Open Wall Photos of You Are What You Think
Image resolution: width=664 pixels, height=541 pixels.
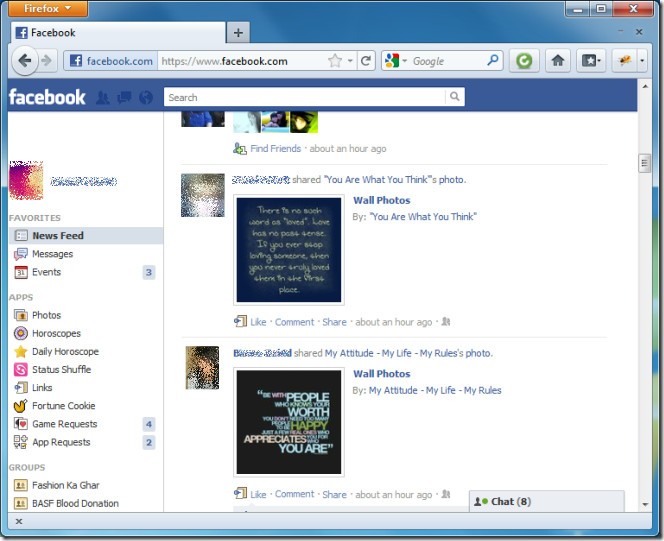382,200
